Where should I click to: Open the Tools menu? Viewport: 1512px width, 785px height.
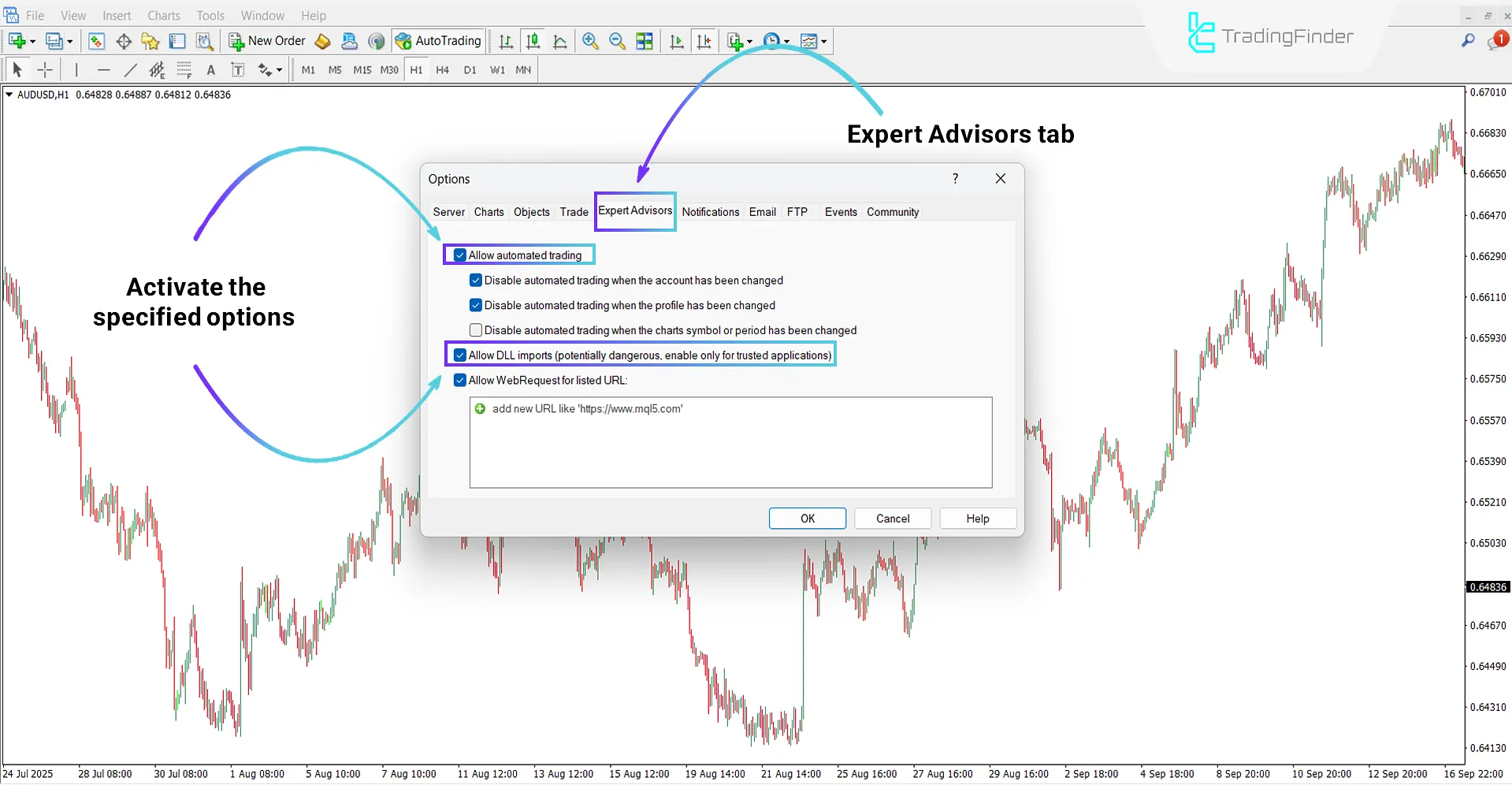210,15
